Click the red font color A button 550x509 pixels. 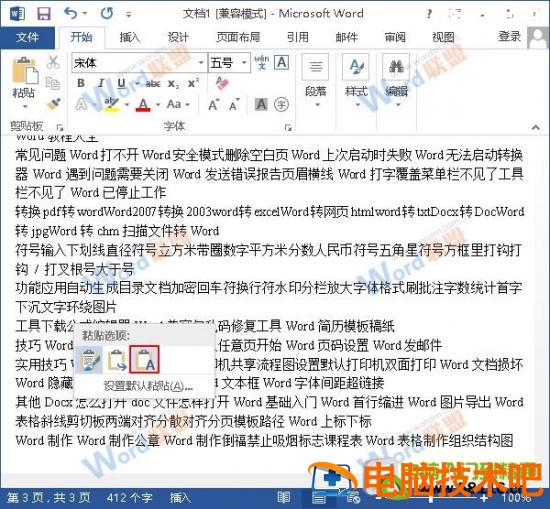pos(143,105)
